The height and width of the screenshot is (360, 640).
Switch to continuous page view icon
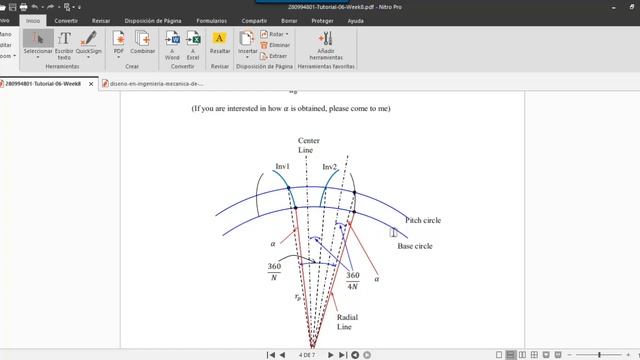(510, 355)
